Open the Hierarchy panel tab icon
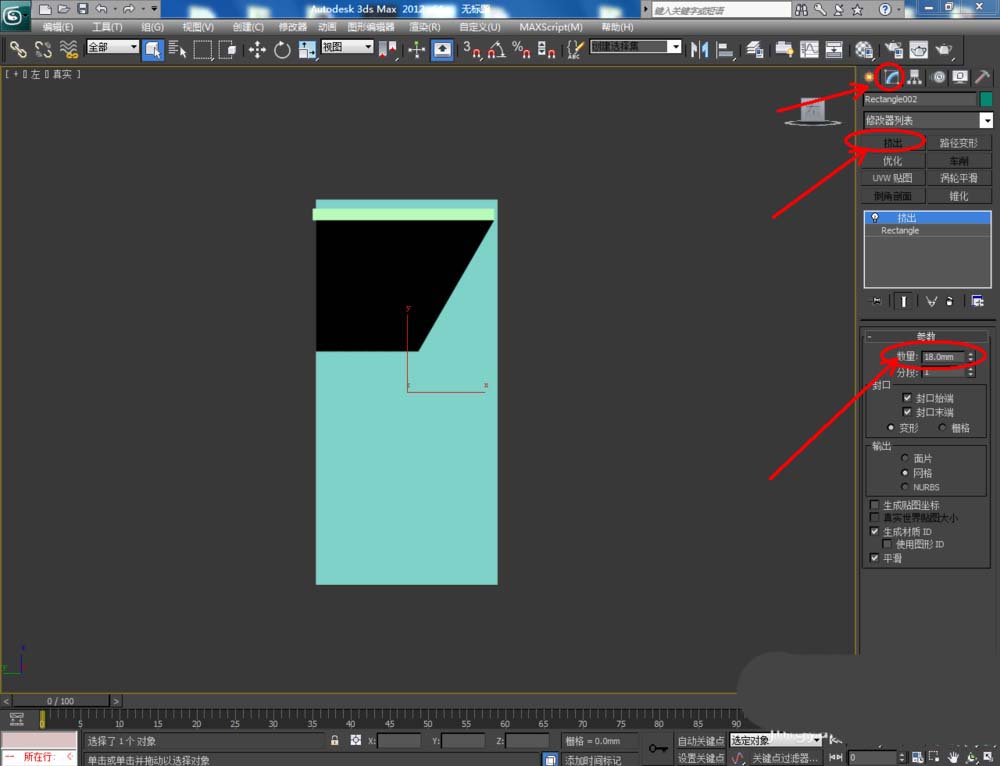Image resolution: width=1000 pixels, height=766 pixels. (914, 77)
